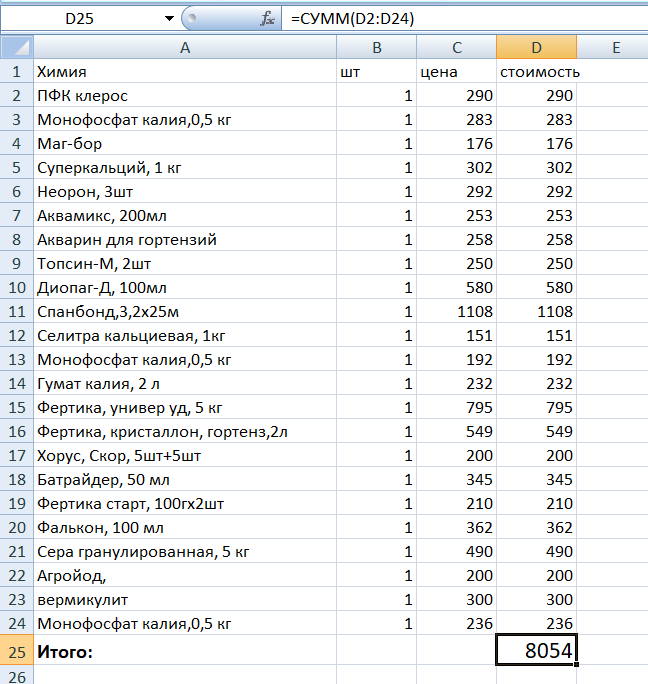Click the Name Box showing D25
Viewport: 648px width, 684px height.
(x=80, y=19)
